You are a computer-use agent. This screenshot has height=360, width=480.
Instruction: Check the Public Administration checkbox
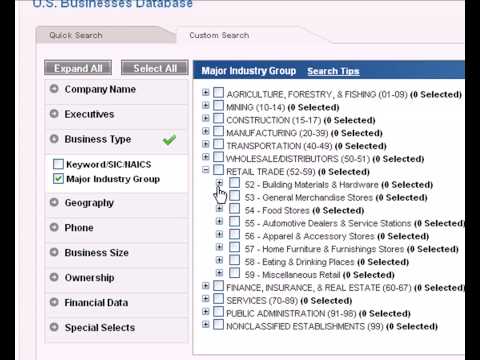[x=218, y=311]
